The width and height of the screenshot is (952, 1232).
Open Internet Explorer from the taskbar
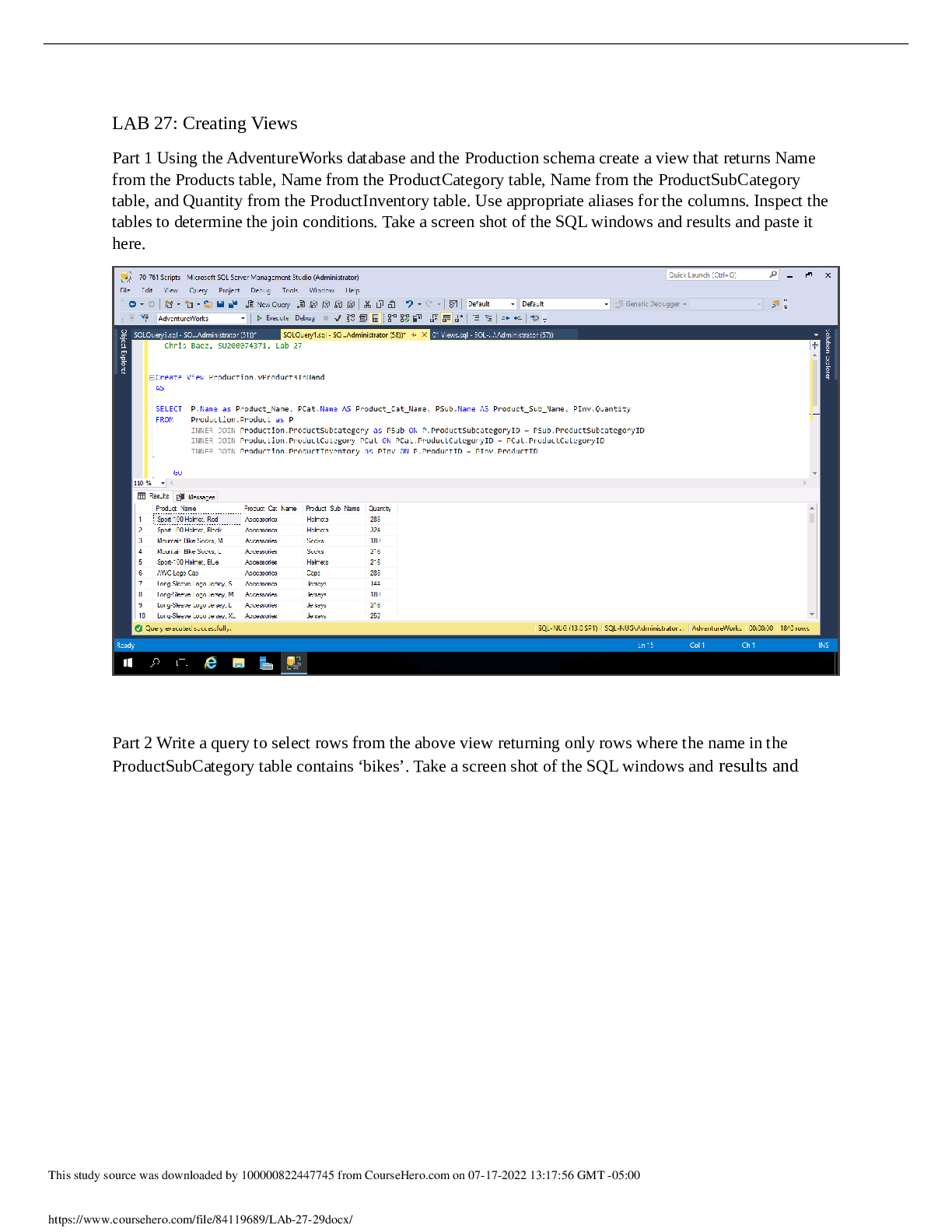tap(211, 663)
